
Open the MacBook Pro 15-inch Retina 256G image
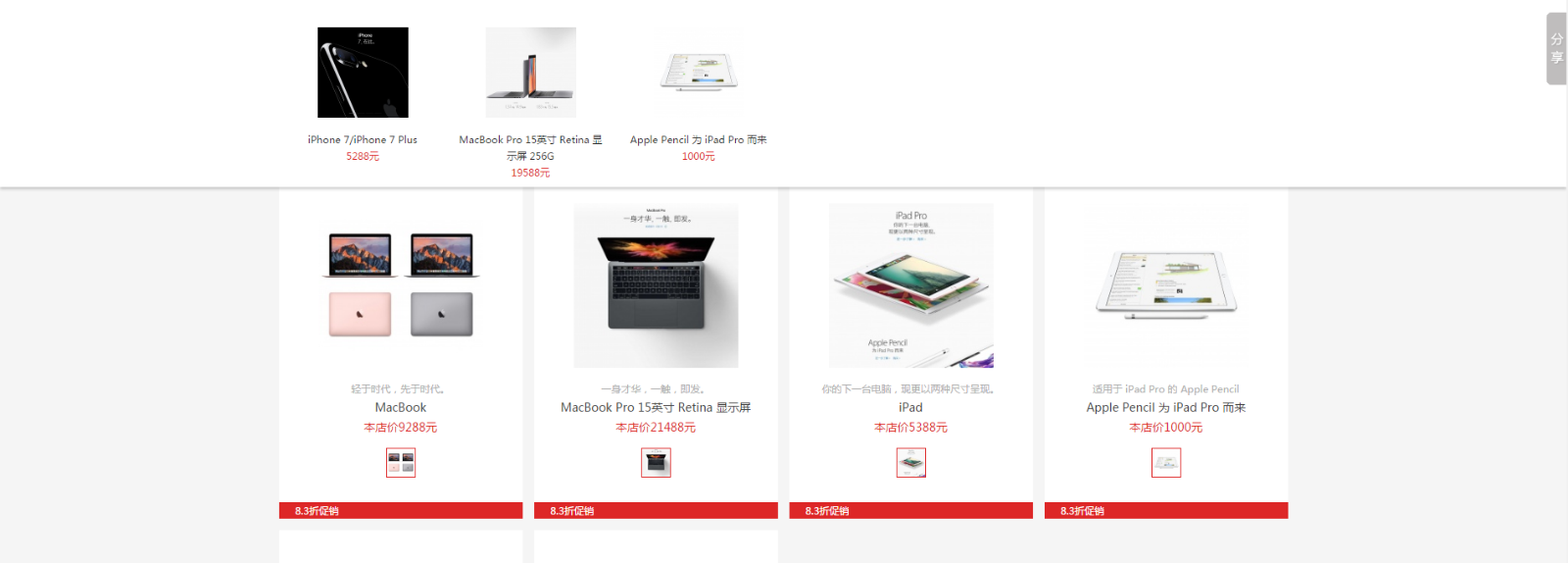531,73
